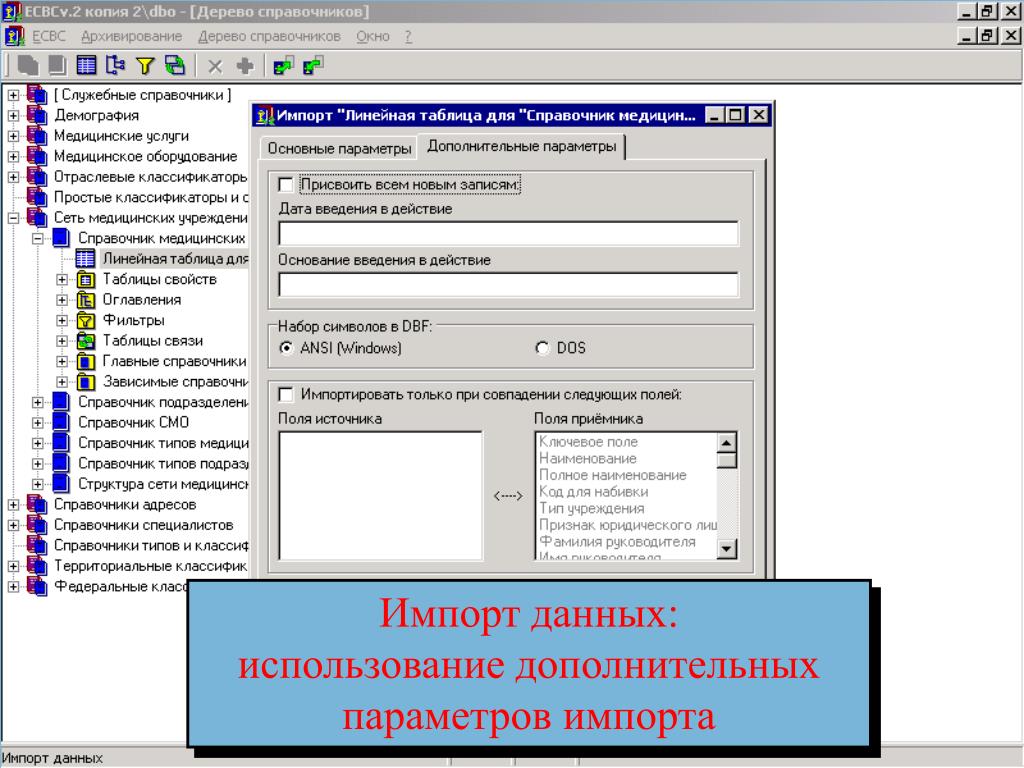Viewport: 1024px width, 768px height.
Task: Collapse Сеть медицинских учреждений node
Action: coord(13,218)
